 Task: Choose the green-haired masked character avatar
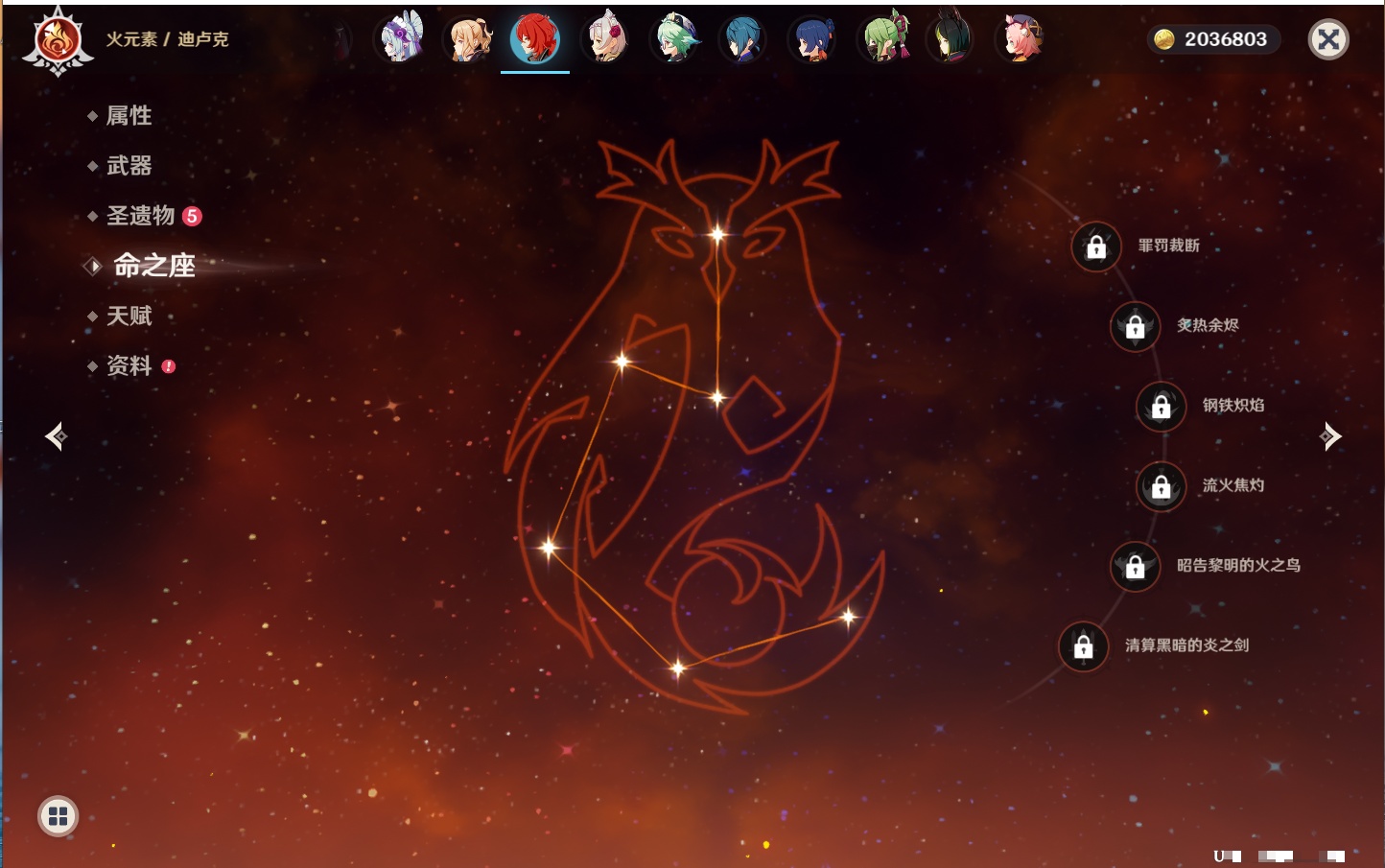pyautogui.click(x=882, y=38)
